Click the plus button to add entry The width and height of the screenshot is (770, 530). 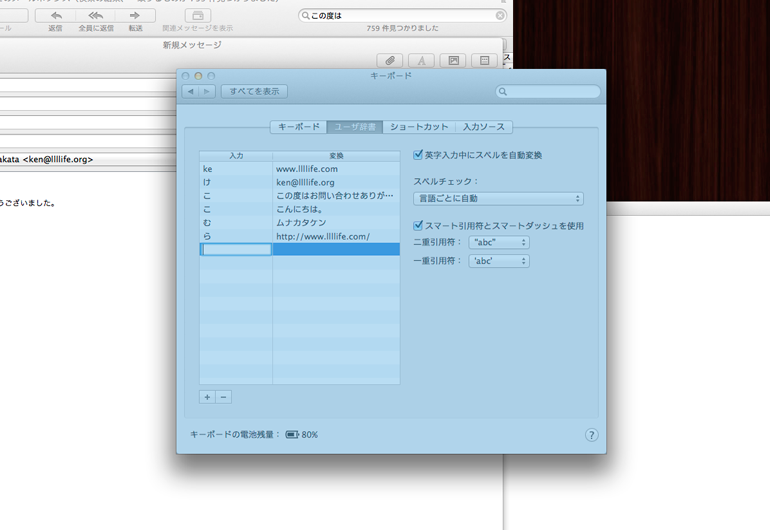pos(207,397)
